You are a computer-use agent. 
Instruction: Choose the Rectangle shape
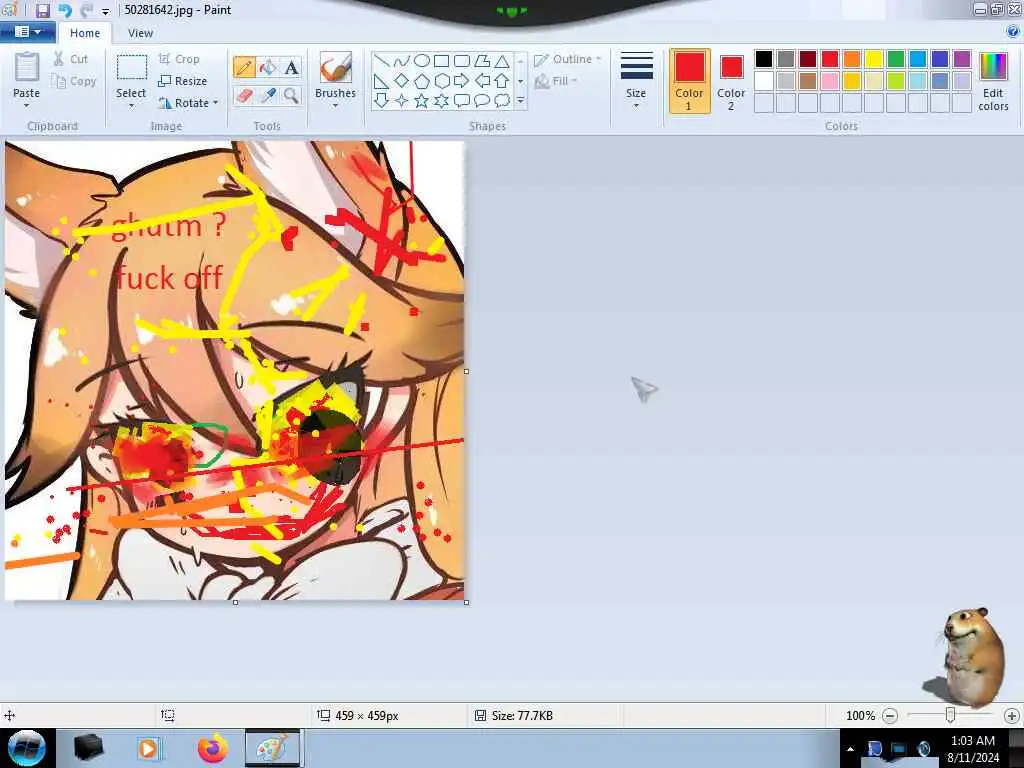(x=441, y=61)
